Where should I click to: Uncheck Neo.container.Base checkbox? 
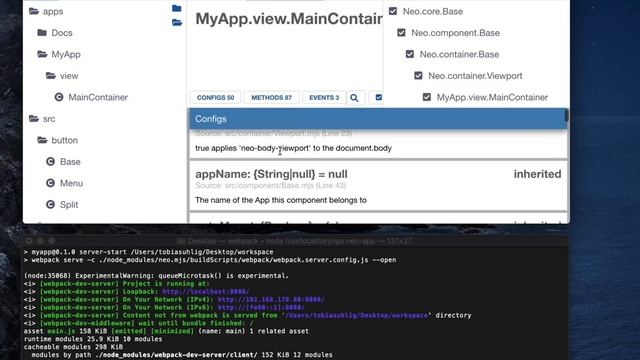point(410,54)
